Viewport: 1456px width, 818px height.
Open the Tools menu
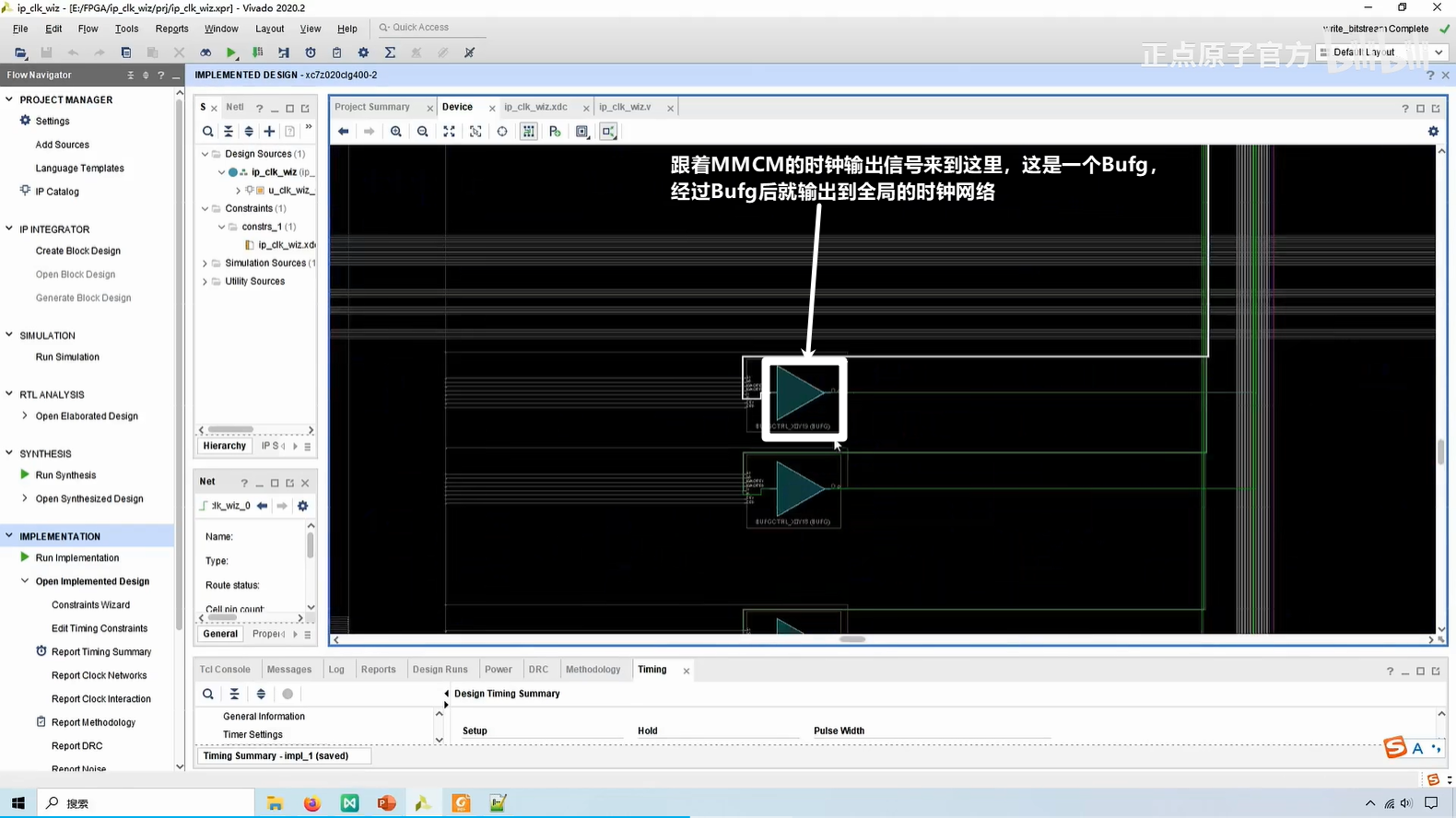pyautogui.click(x=126, y=29)
